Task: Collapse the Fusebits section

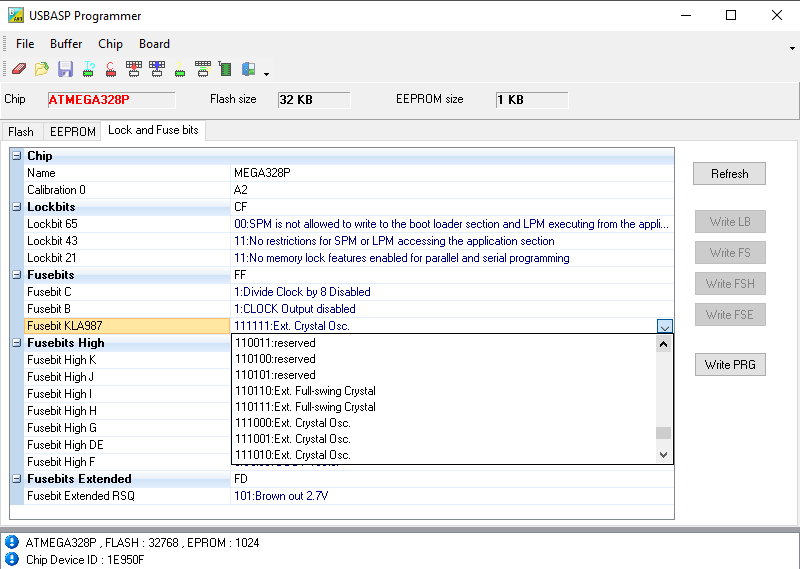Action: [x=17, y=275]
